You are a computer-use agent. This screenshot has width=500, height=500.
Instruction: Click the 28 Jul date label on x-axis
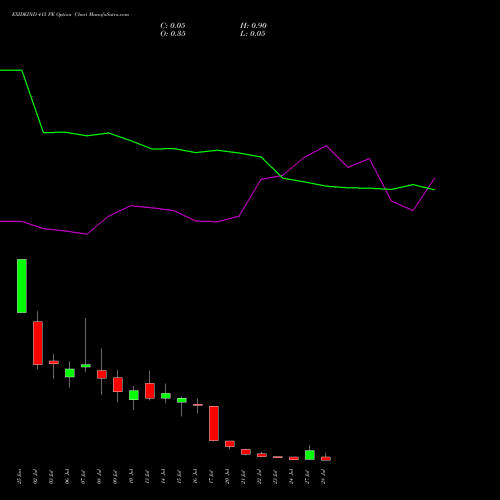tap(323, 477)
